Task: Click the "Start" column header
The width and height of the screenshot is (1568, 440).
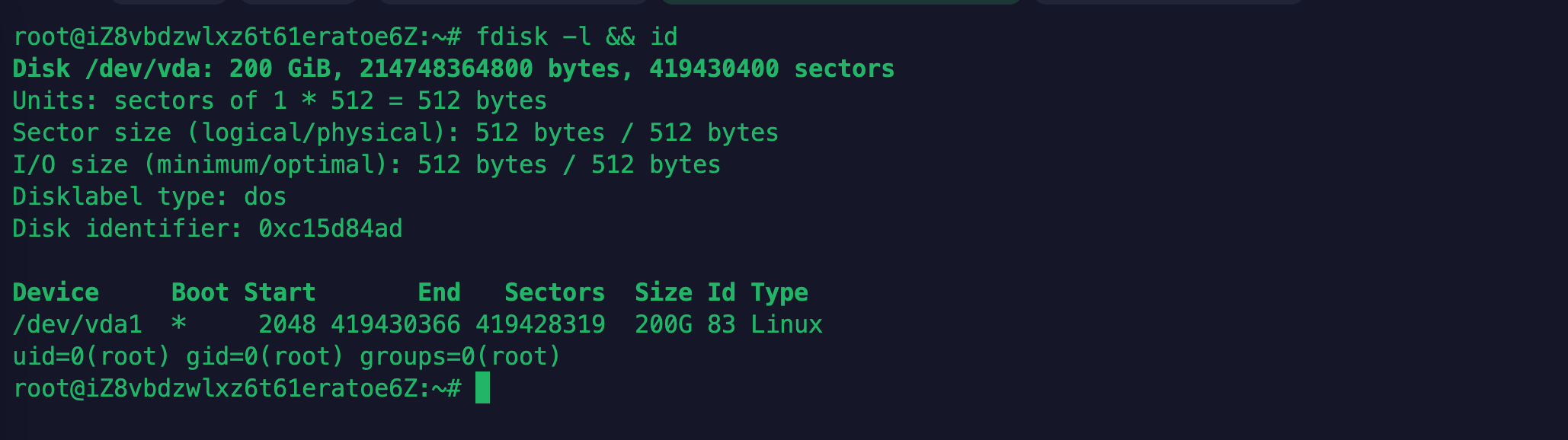Action: coord(280,292)
